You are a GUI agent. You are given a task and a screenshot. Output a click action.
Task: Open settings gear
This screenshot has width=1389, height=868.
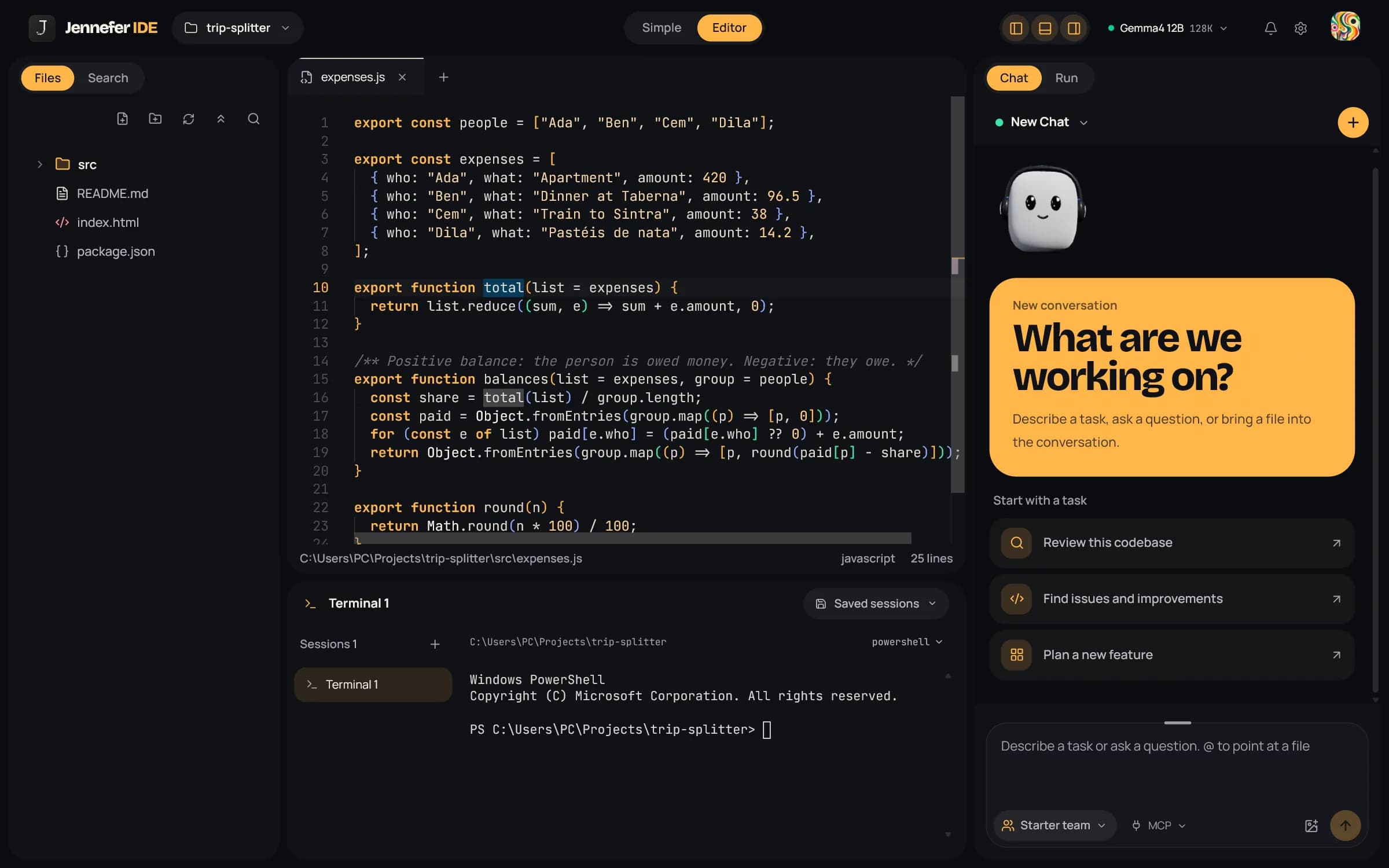click(1300, 28)
